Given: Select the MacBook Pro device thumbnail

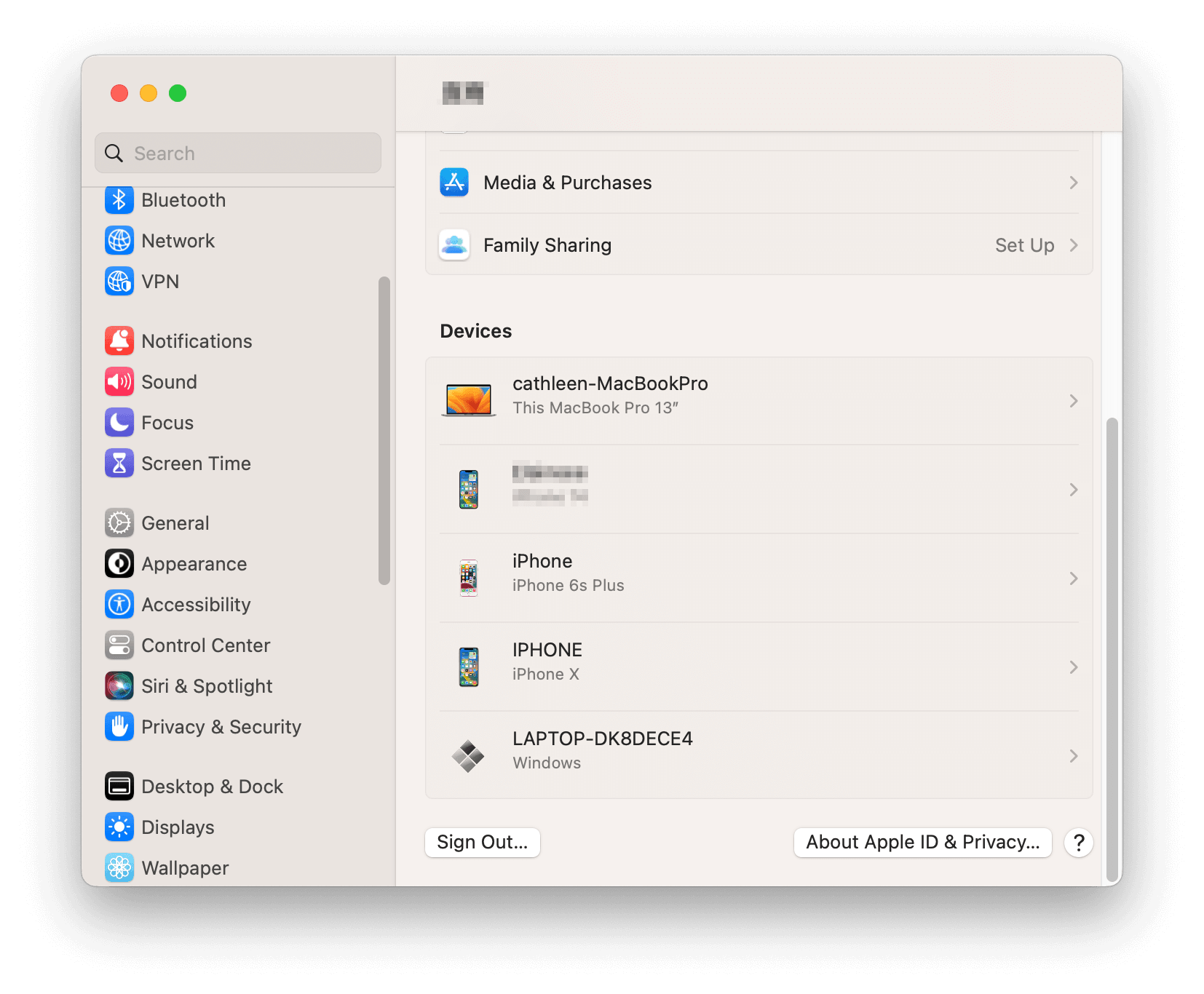Looking at the screenshot, I should 469,401.
